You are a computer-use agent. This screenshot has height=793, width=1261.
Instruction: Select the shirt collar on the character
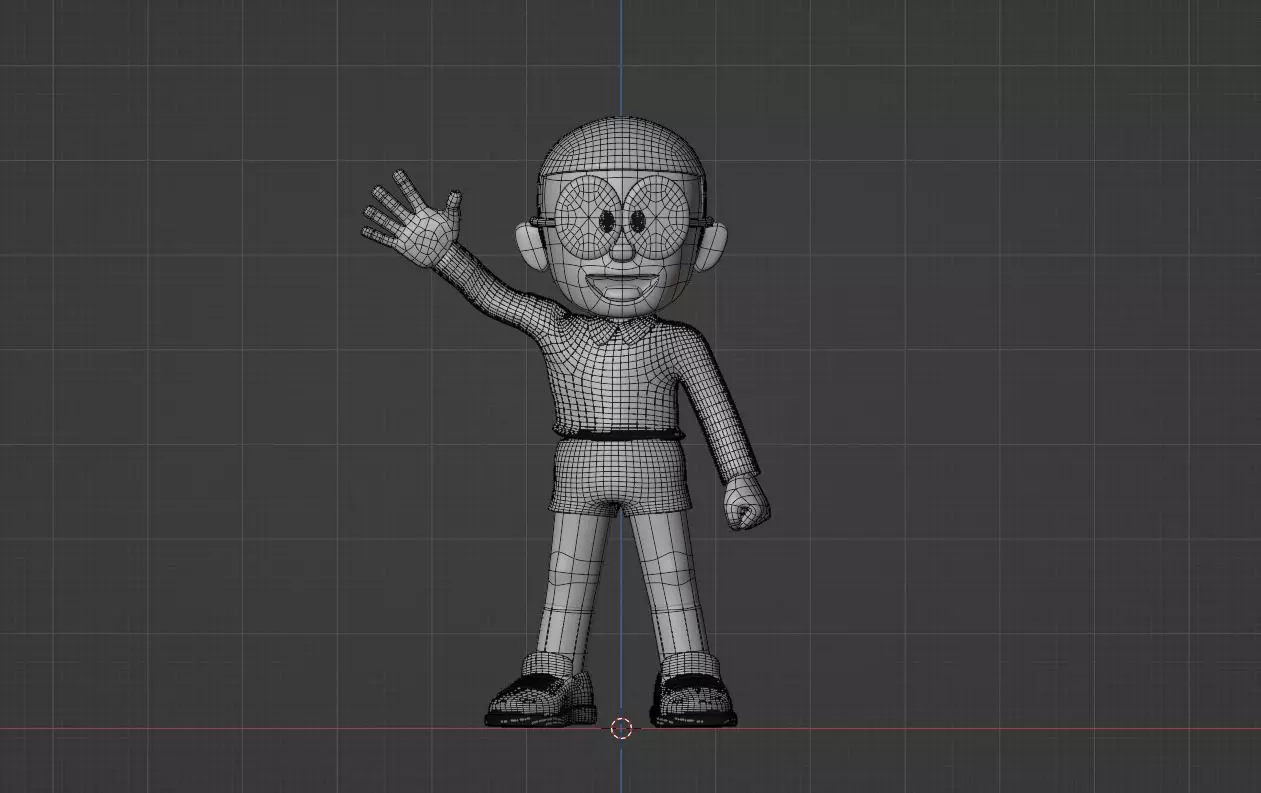point(622,329)
